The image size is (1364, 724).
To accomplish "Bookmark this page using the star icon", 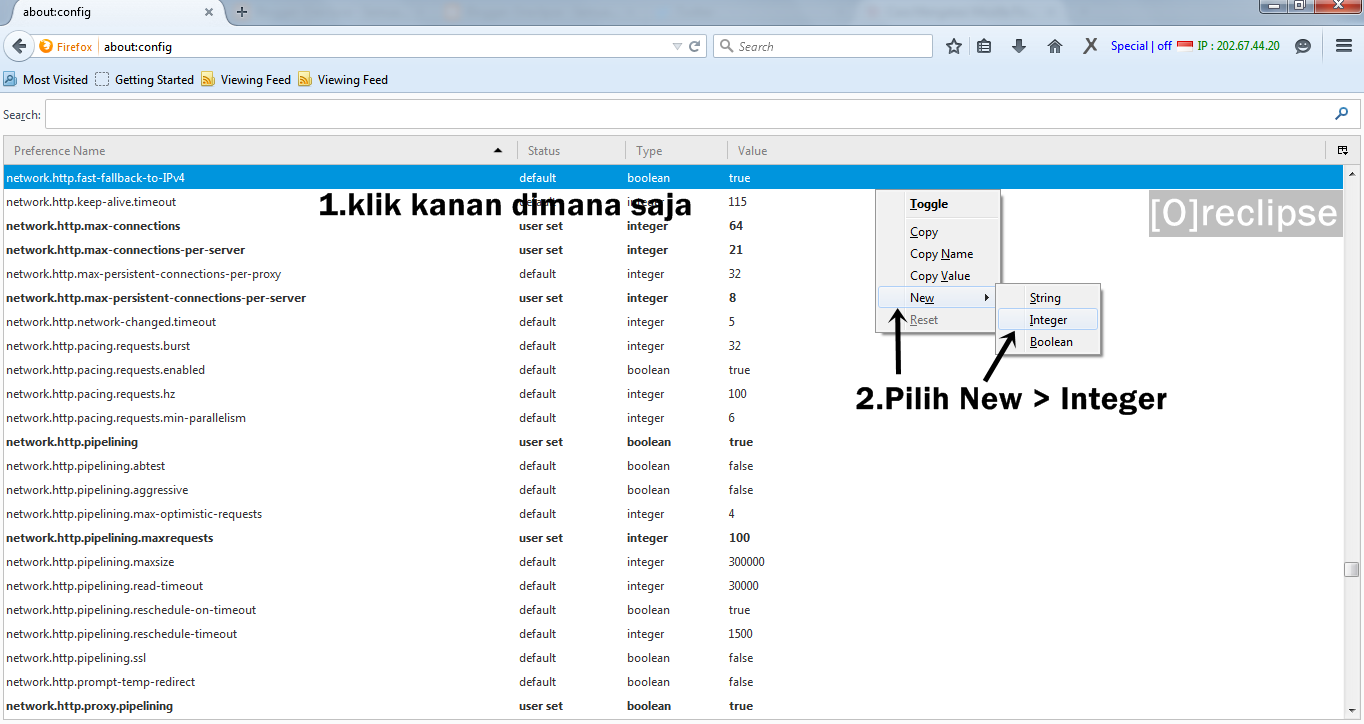I will pyautogui.click(x=953, y=45).
